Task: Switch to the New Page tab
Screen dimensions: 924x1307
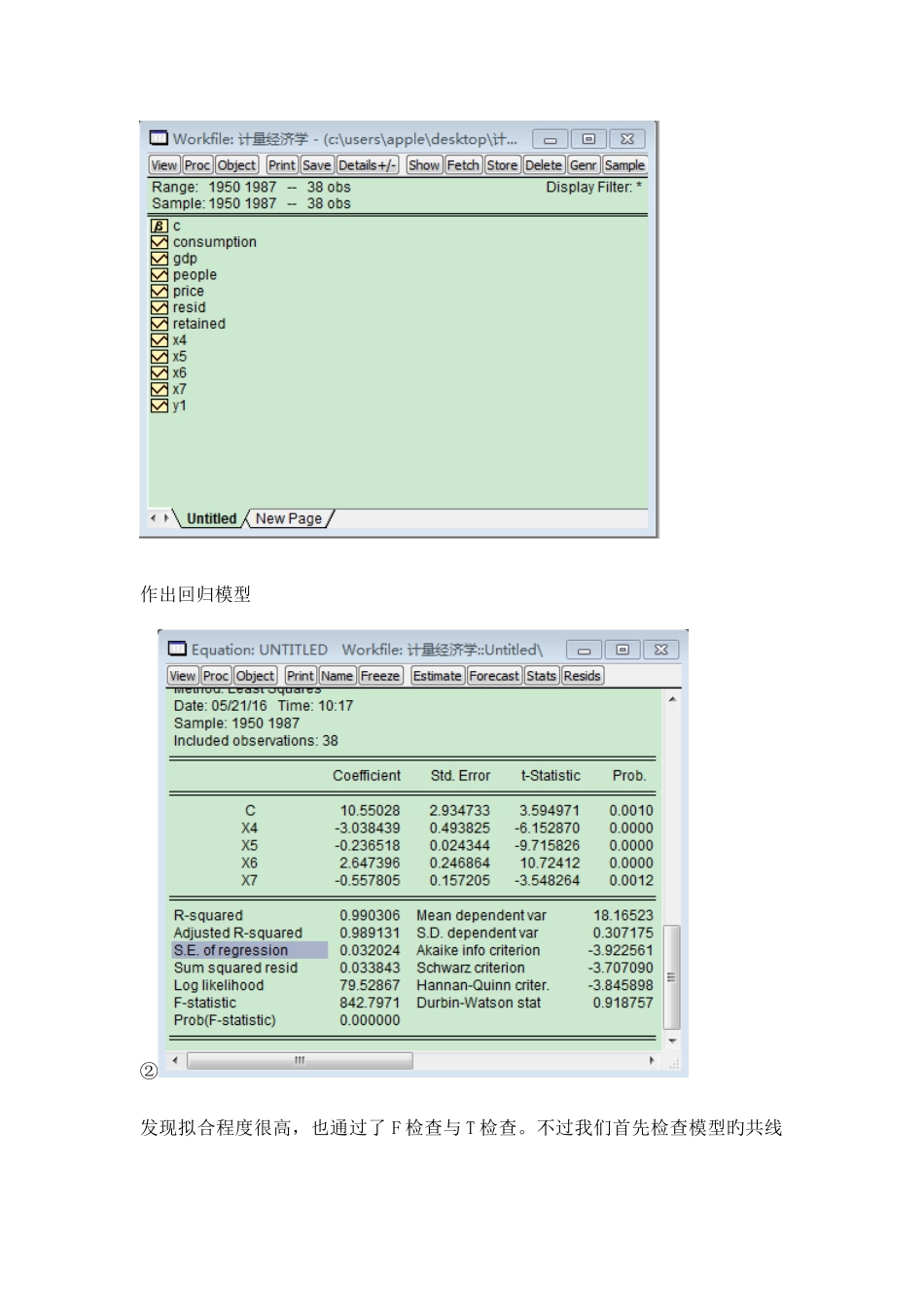Action: (288, 518)
